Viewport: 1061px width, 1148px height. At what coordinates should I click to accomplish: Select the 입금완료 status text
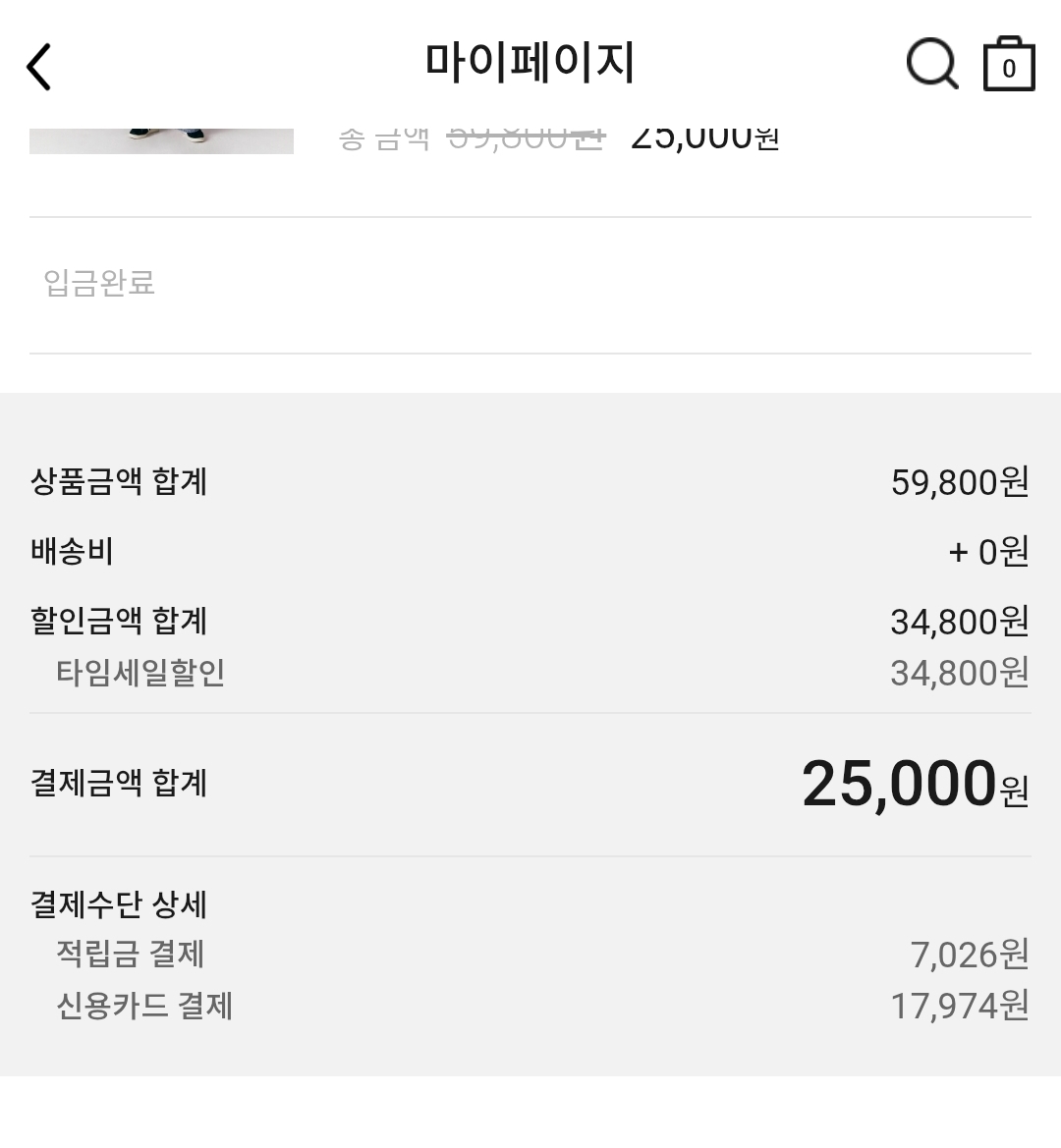pyautogui.click(x=99, y=283)
